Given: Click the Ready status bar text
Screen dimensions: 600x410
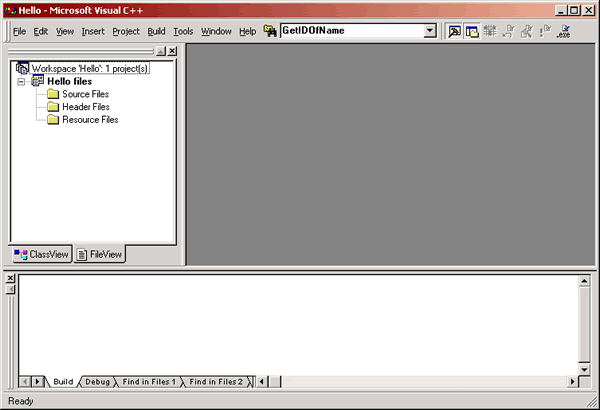Looking at the screenshot, I should (x=21, y=401).
